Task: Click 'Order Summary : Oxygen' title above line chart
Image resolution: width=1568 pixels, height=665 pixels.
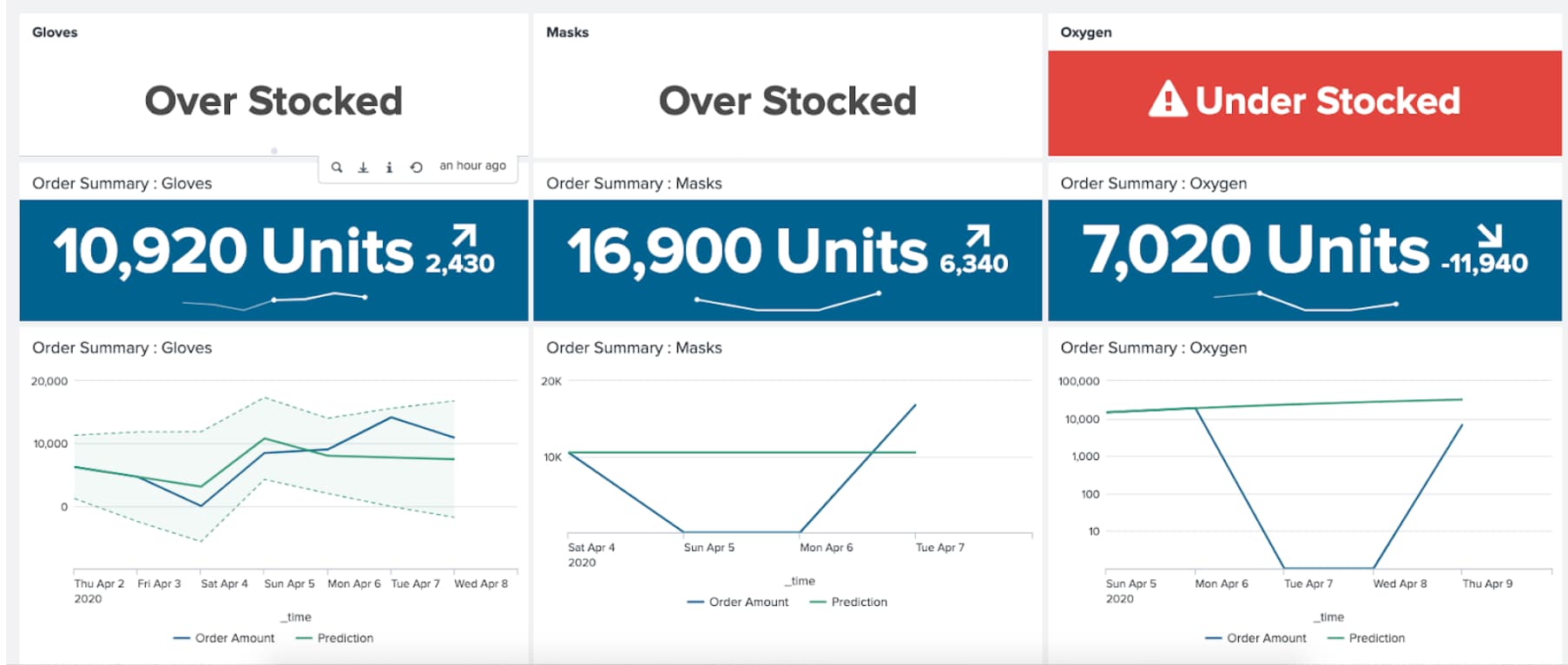Action: click(1153, 347)
